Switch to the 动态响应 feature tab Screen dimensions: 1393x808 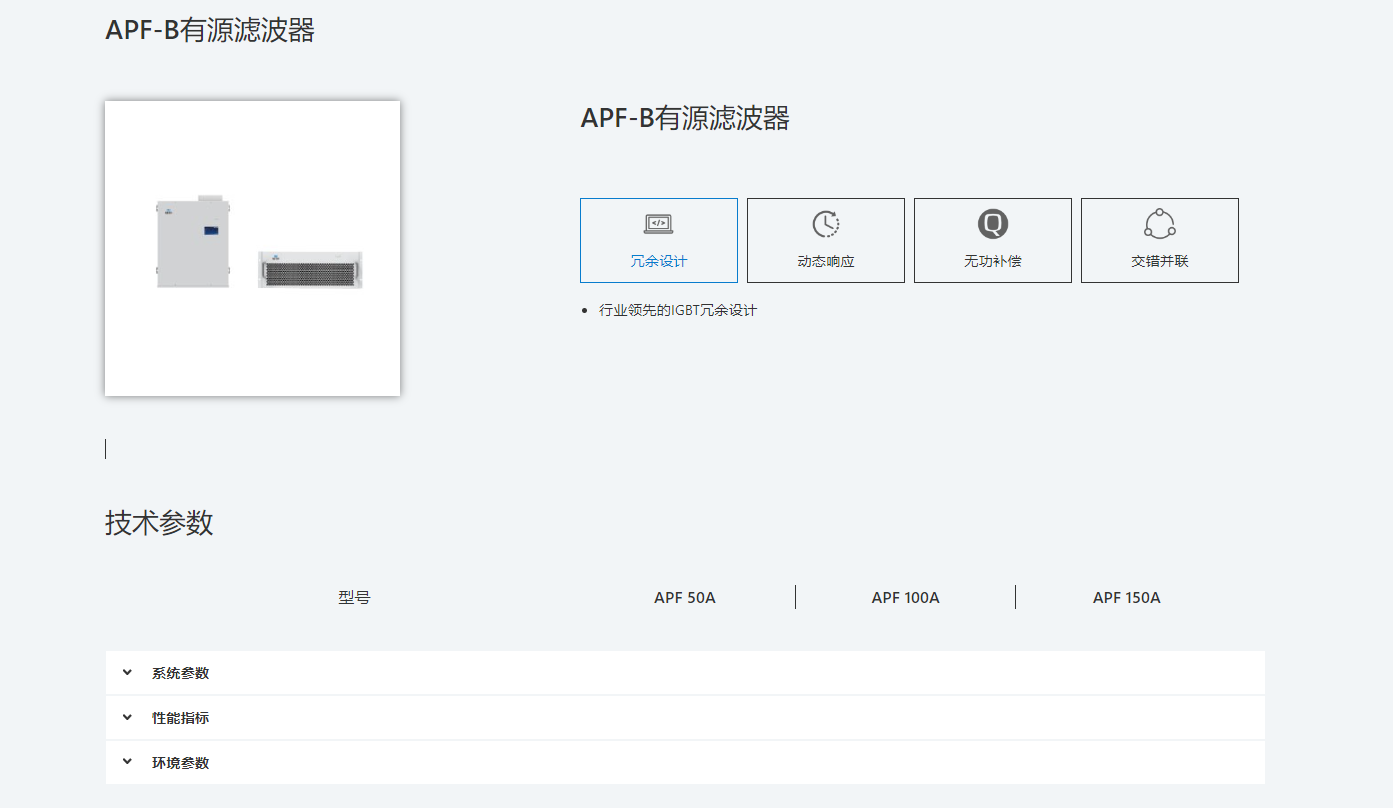tap(825, 240)
